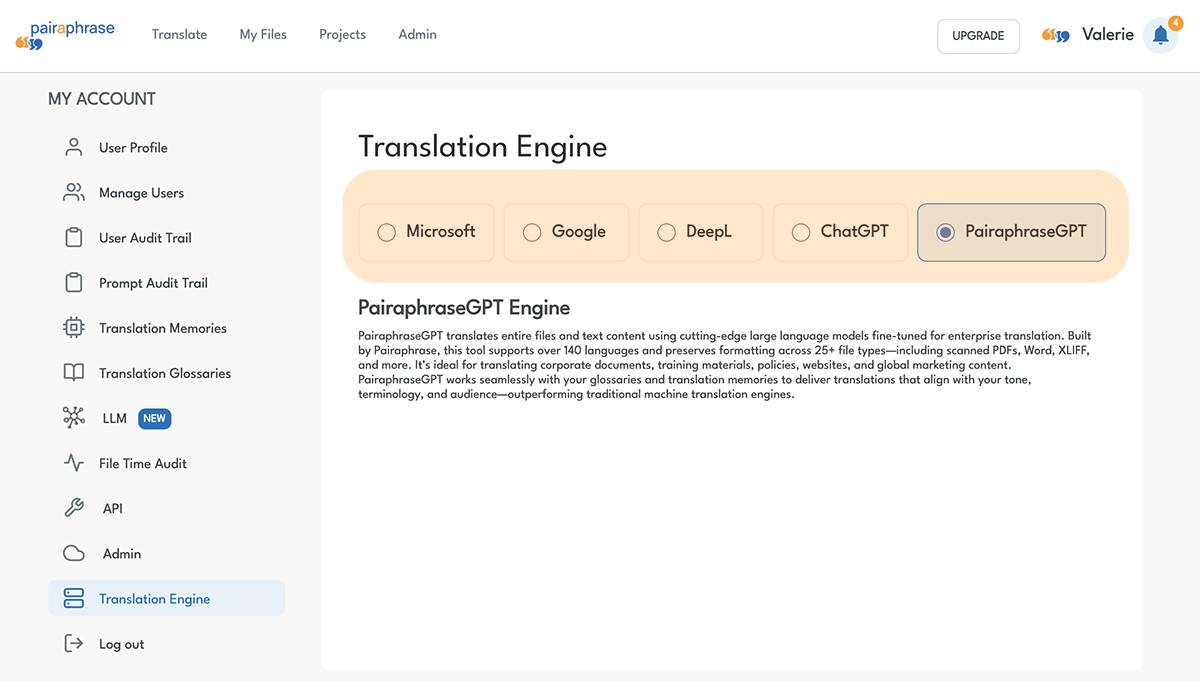Viewport: 1201px width, 681px height.
Task: Select the ChatGPT engine radio button
Action: coord(801,232)
